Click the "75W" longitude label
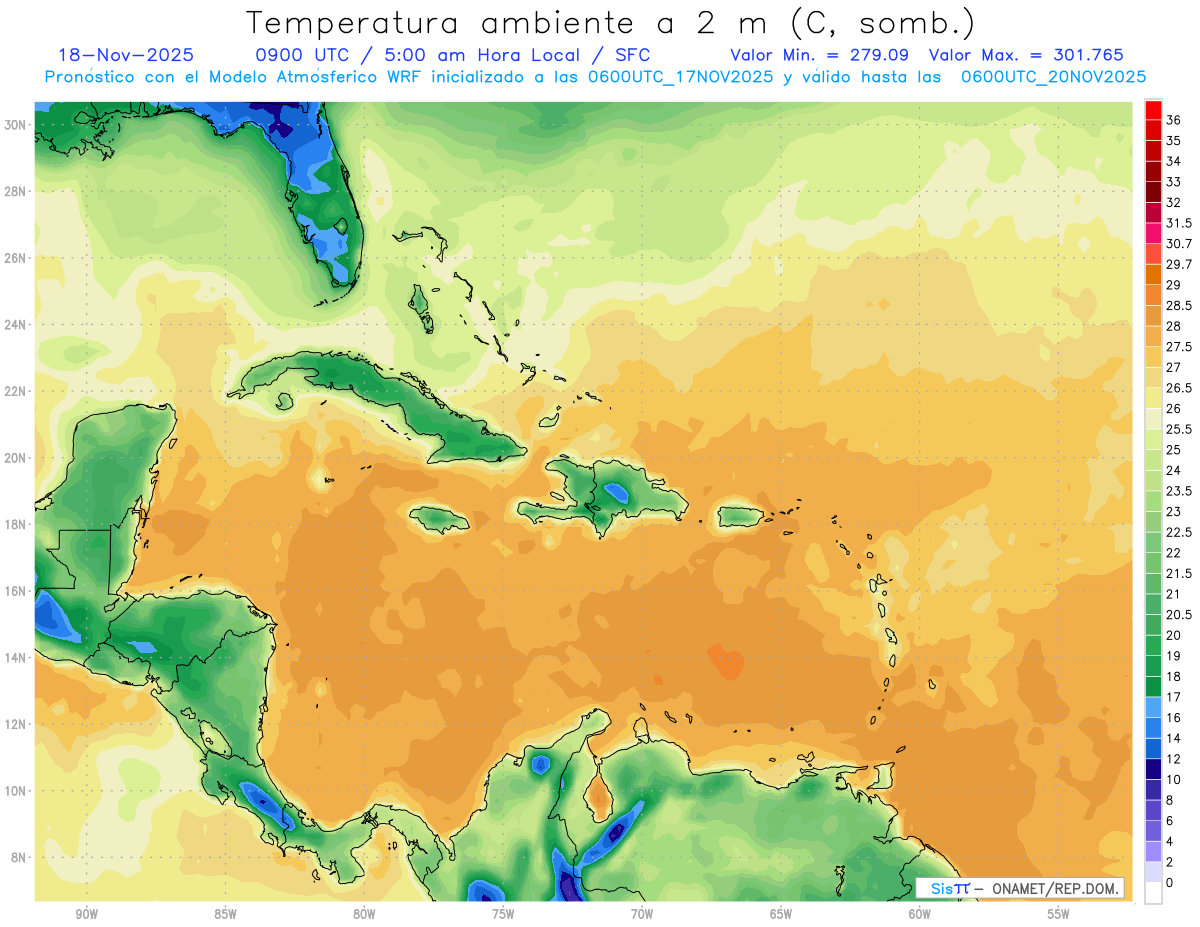 point(503,914)
